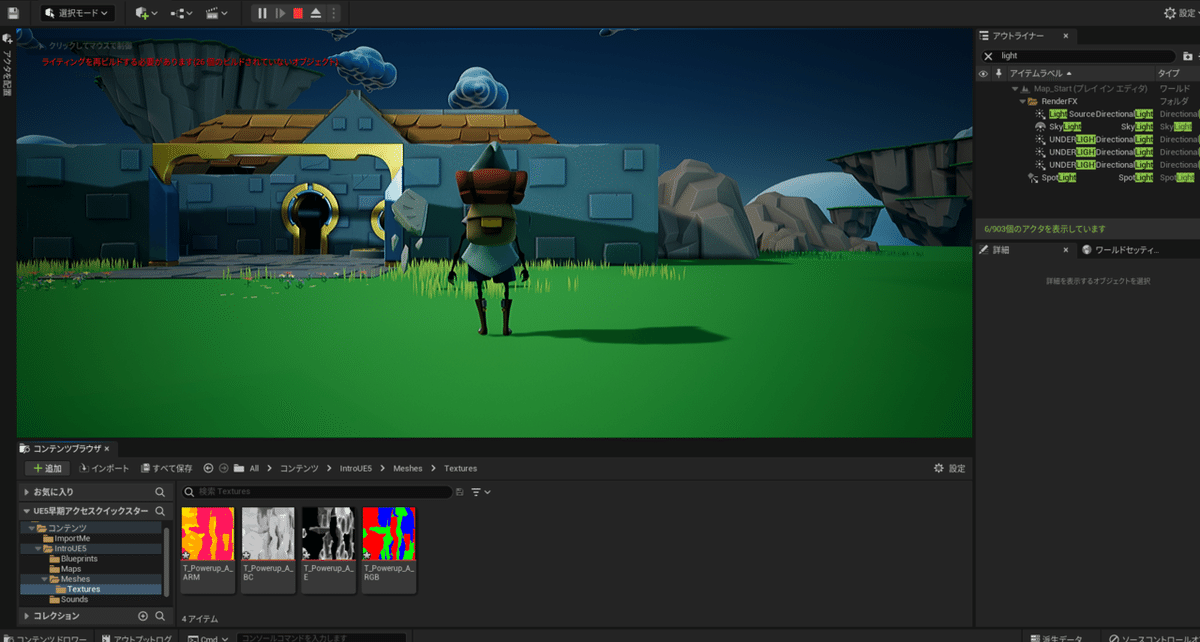Open the play options three-dot menu
The image size is (1200, 642).
333,13
